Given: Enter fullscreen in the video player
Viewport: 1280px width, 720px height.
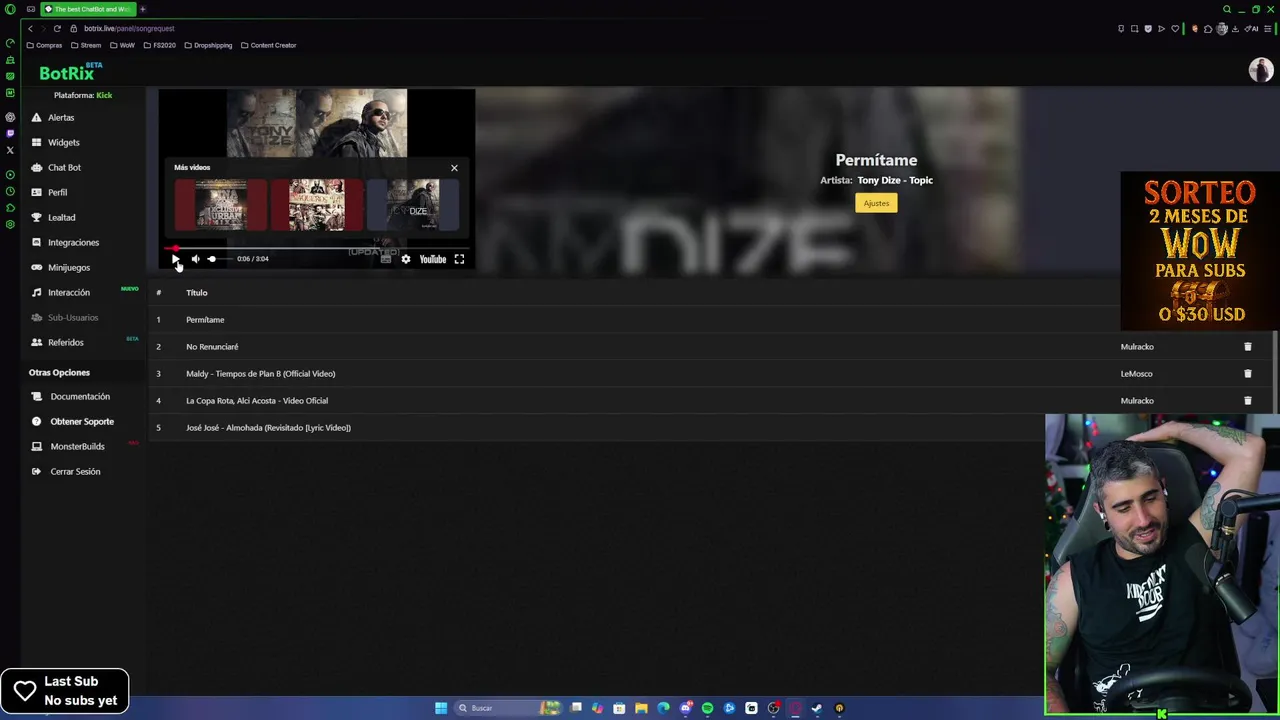Looking at the screenshot, I should 459,259.
